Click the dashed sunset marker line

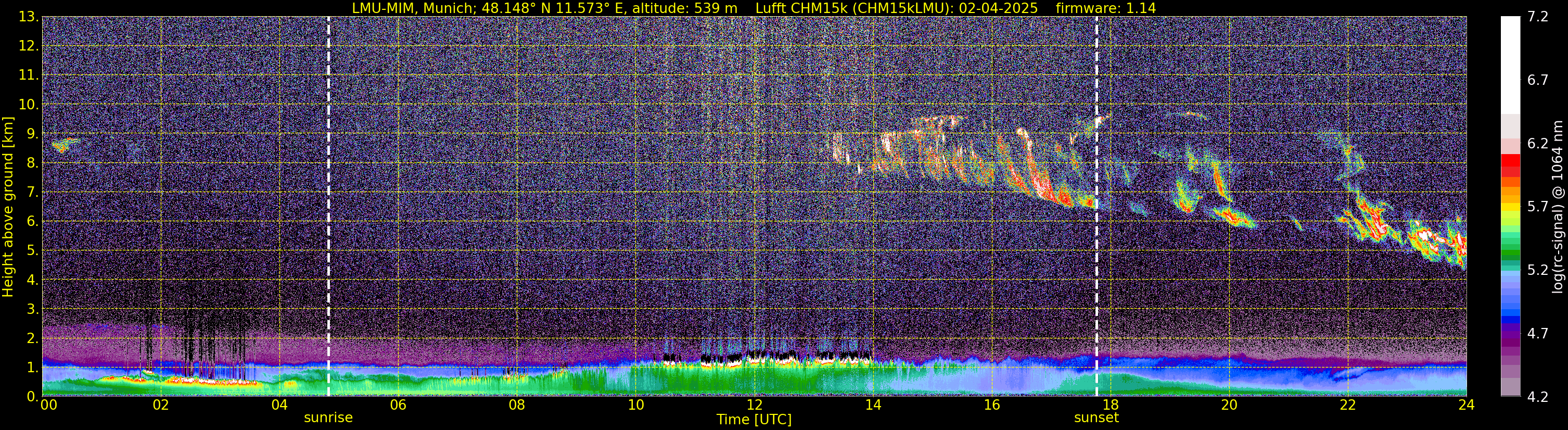(x=1097, y=206)
